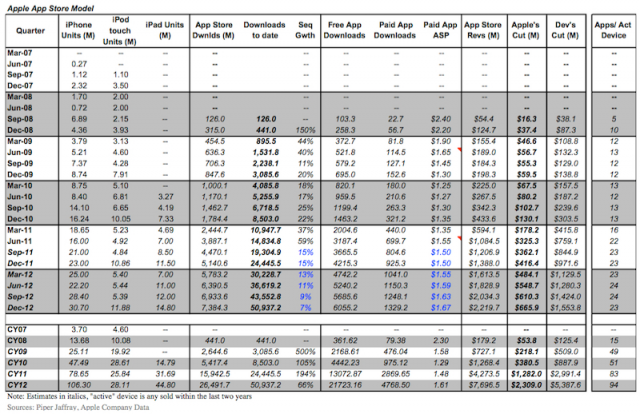
Task: Select the 'Apple's Cut (M)' header
Action: [526, 30]
